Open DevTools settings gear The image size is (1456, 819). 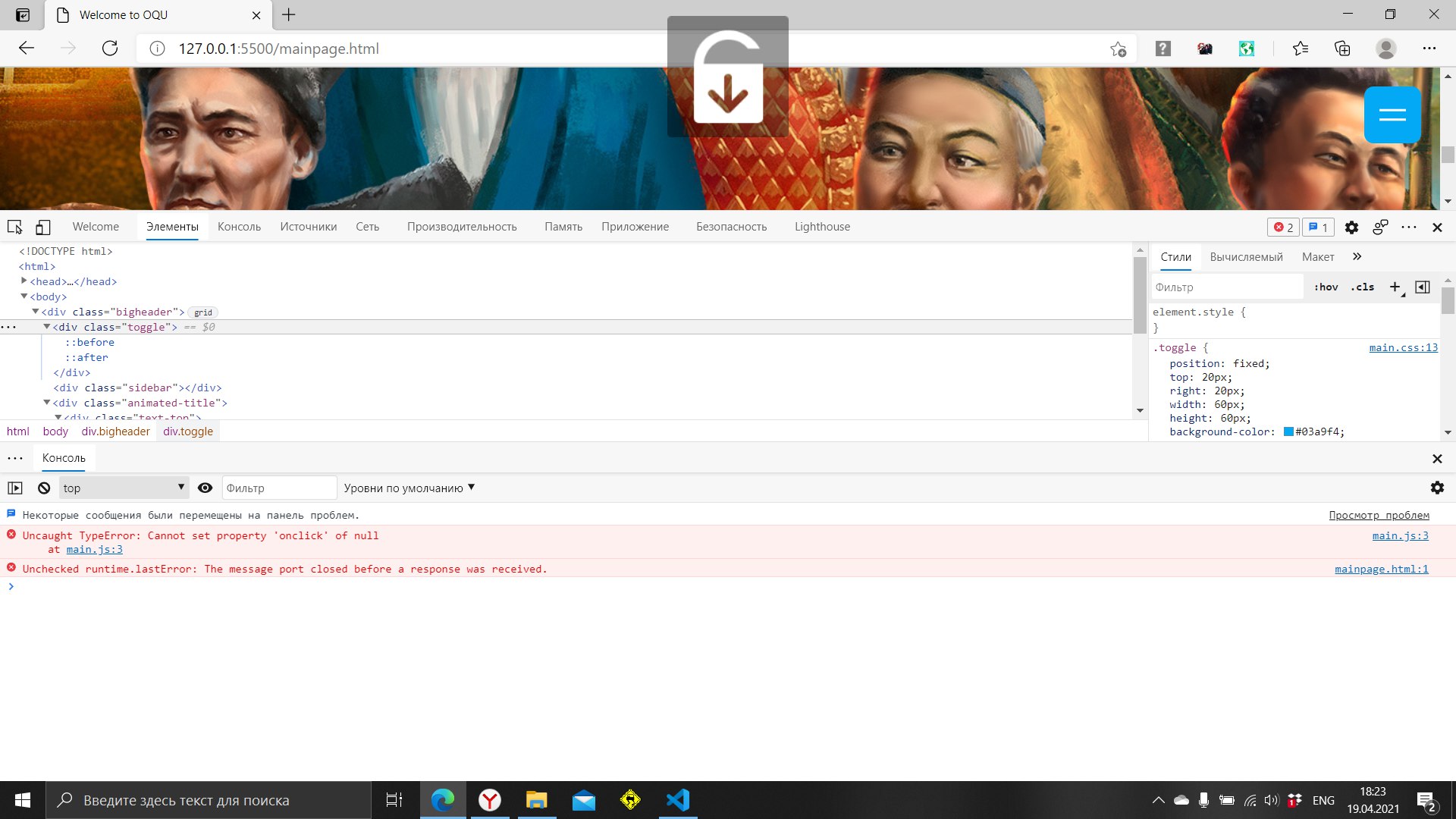1351,227
